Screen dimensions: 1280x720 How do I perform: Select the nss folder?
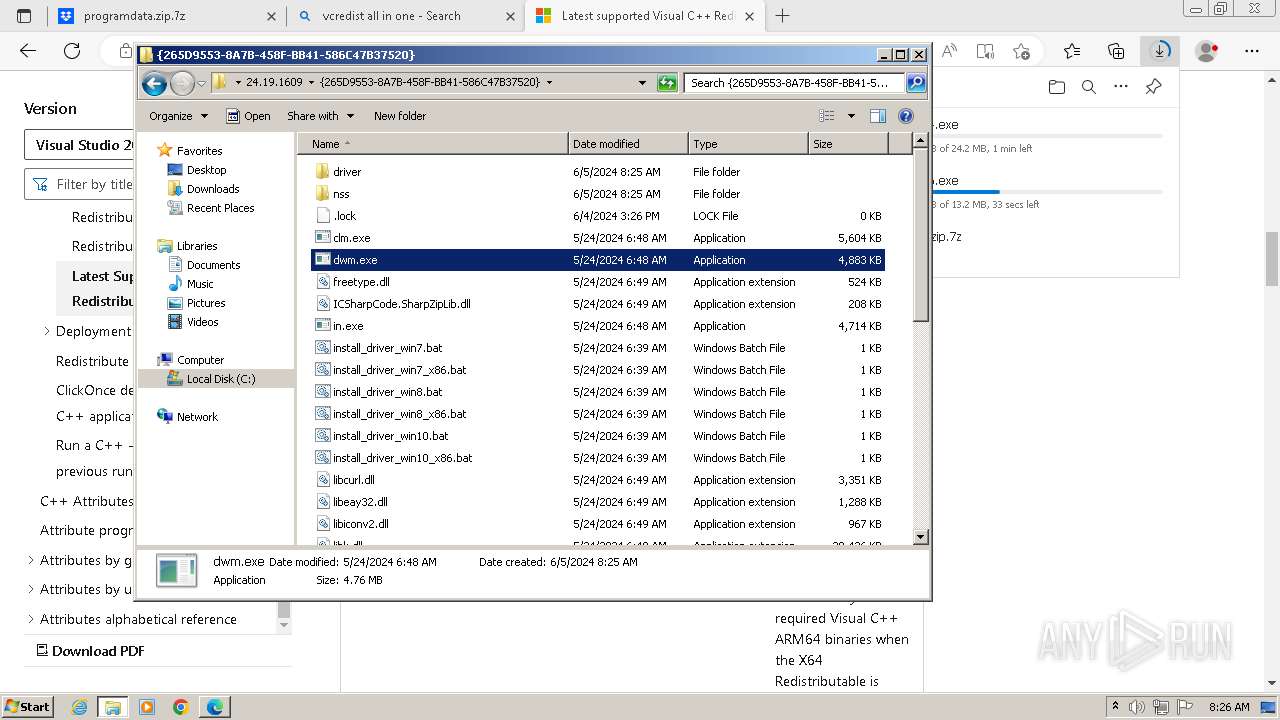(x=598, y=194)
